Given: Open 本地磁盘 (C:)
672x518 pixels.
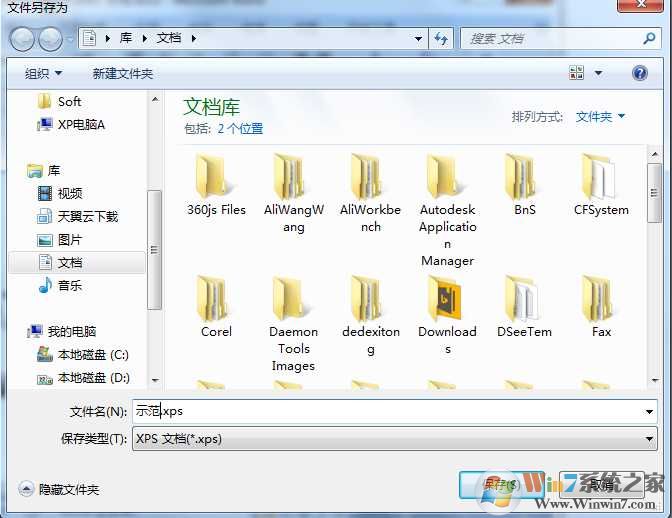Looking at the screenshot, I should pos(83,355).
